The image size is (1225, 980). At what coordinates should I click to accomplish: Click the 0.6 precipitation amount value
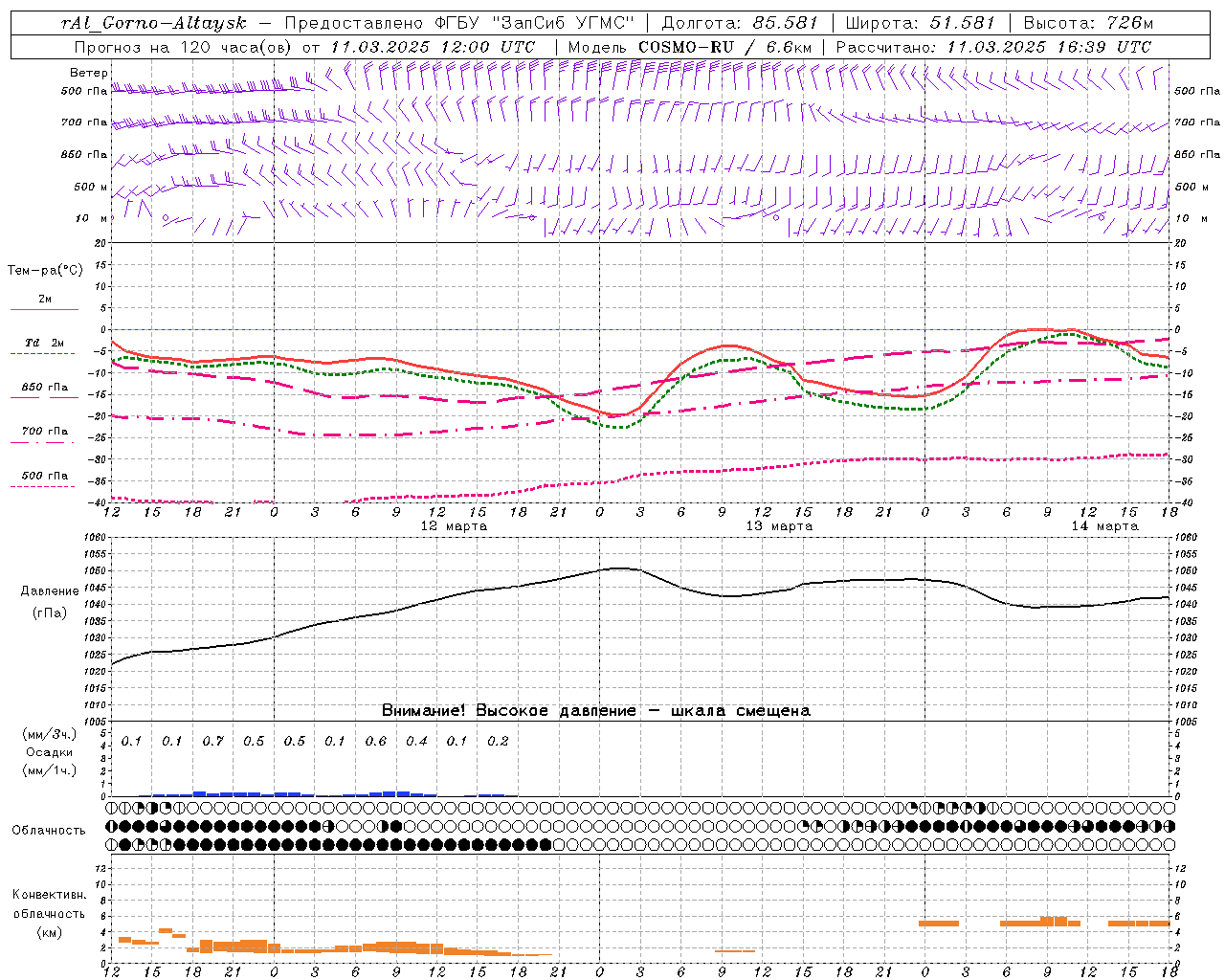[x=375, y=742]
